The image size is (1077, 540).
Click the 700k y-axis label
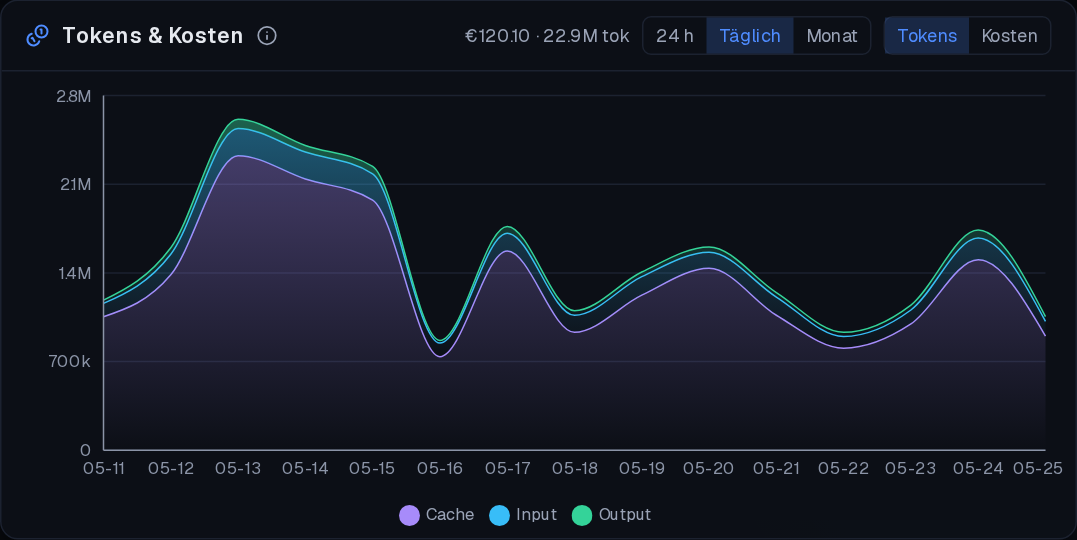70,361
